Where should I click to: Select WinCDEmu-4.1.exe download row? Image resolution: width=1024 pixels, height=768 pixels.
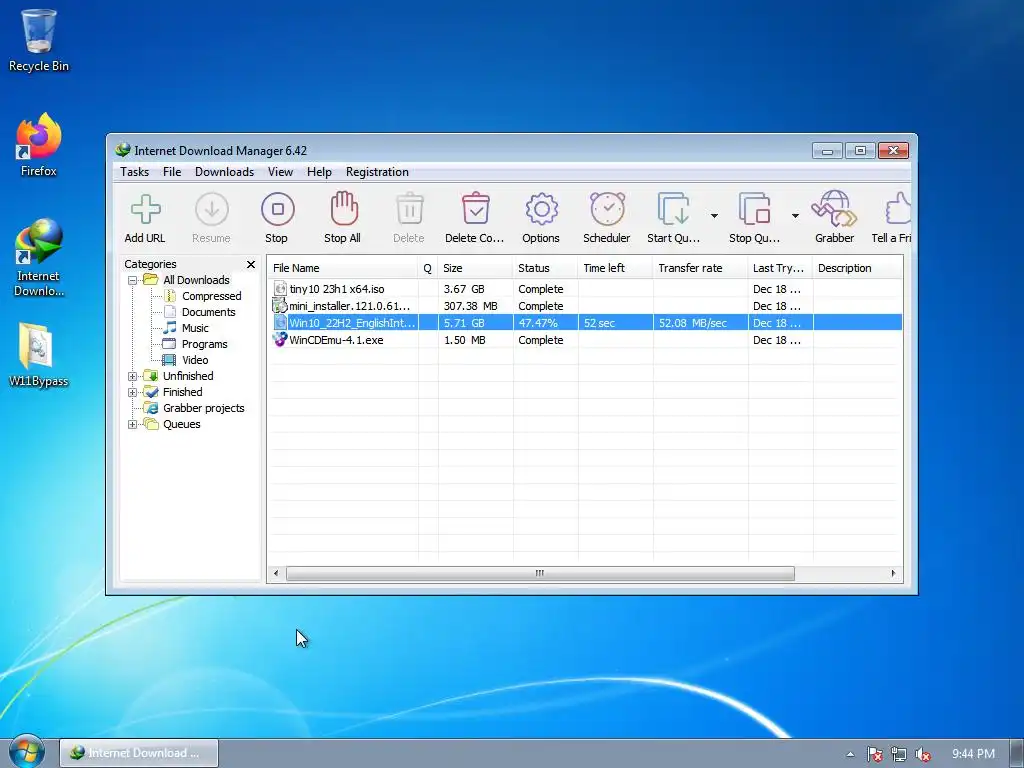pyautogui.click(x=585, y=340)
